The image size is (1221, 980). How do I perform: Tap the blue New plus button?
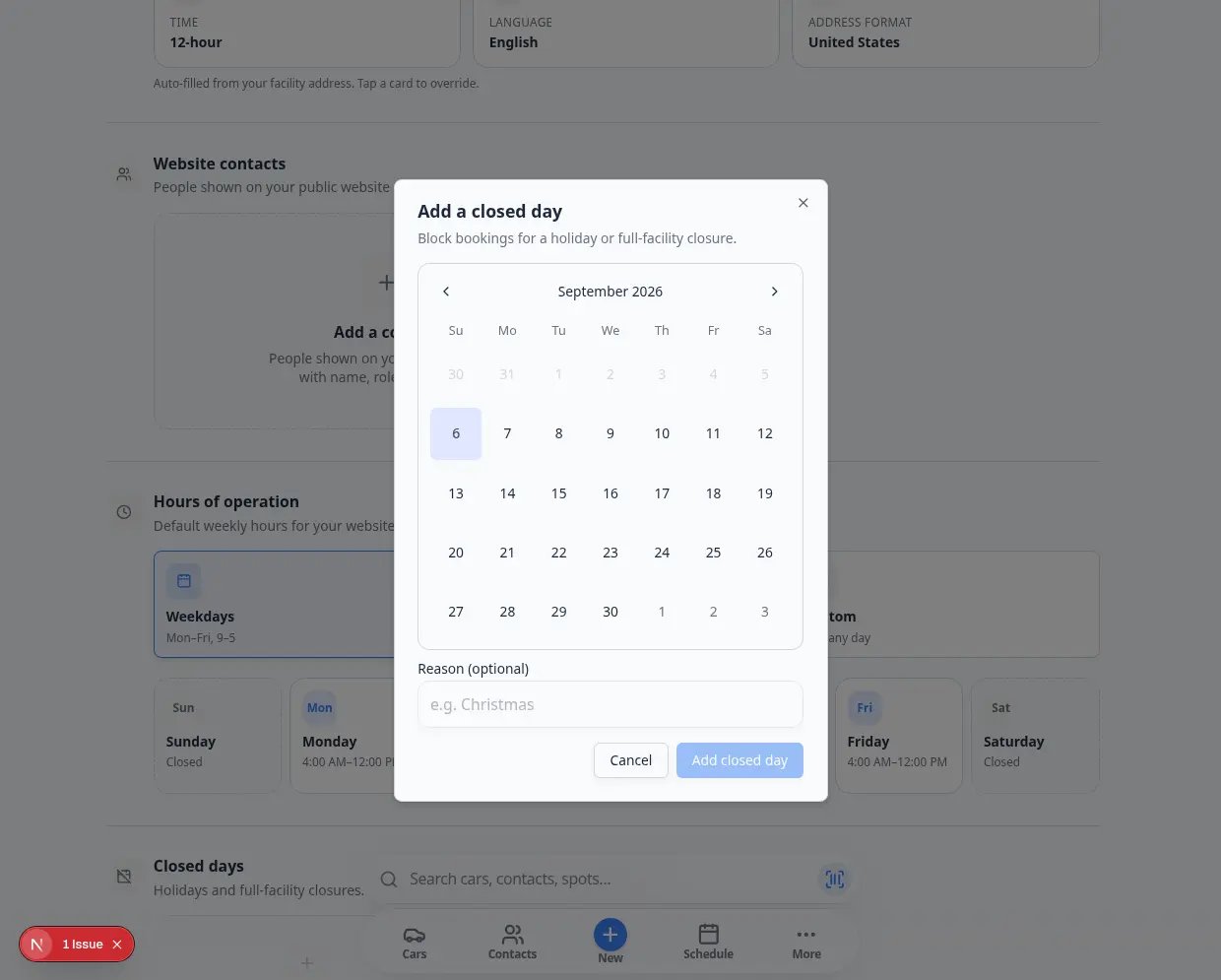coord(610,935)
